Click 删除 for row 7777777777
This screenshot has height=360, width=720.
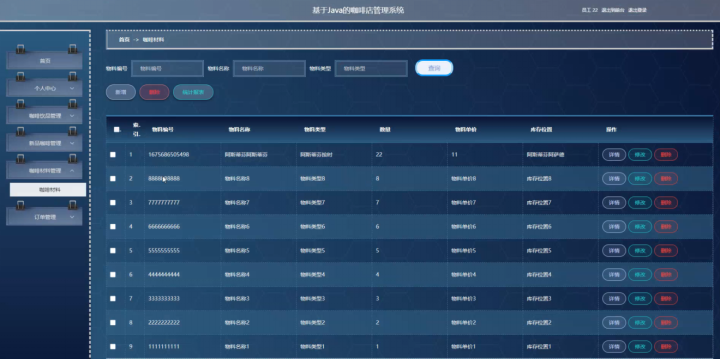666,202
